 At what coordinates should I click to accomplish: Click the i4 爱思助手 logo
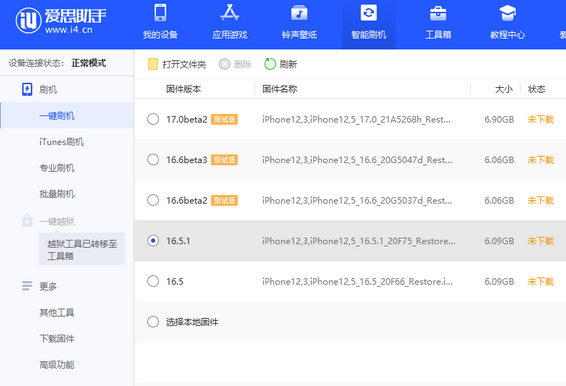[61, 21]
